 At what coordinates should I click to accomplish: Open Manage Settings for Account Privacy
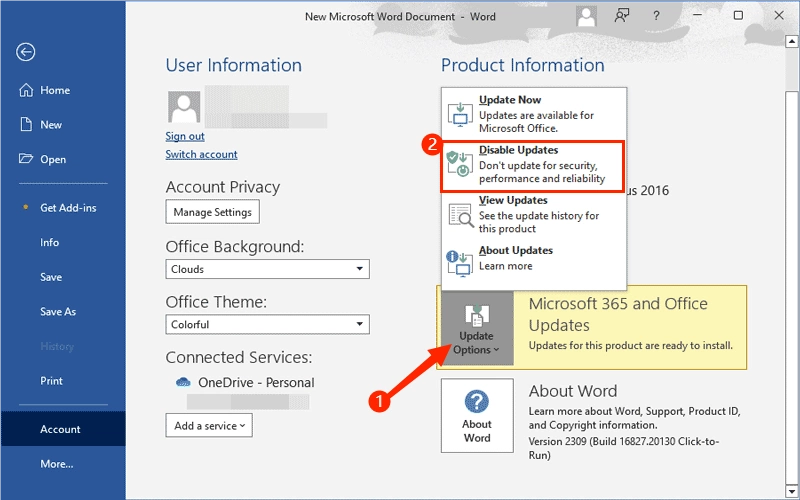212,212
